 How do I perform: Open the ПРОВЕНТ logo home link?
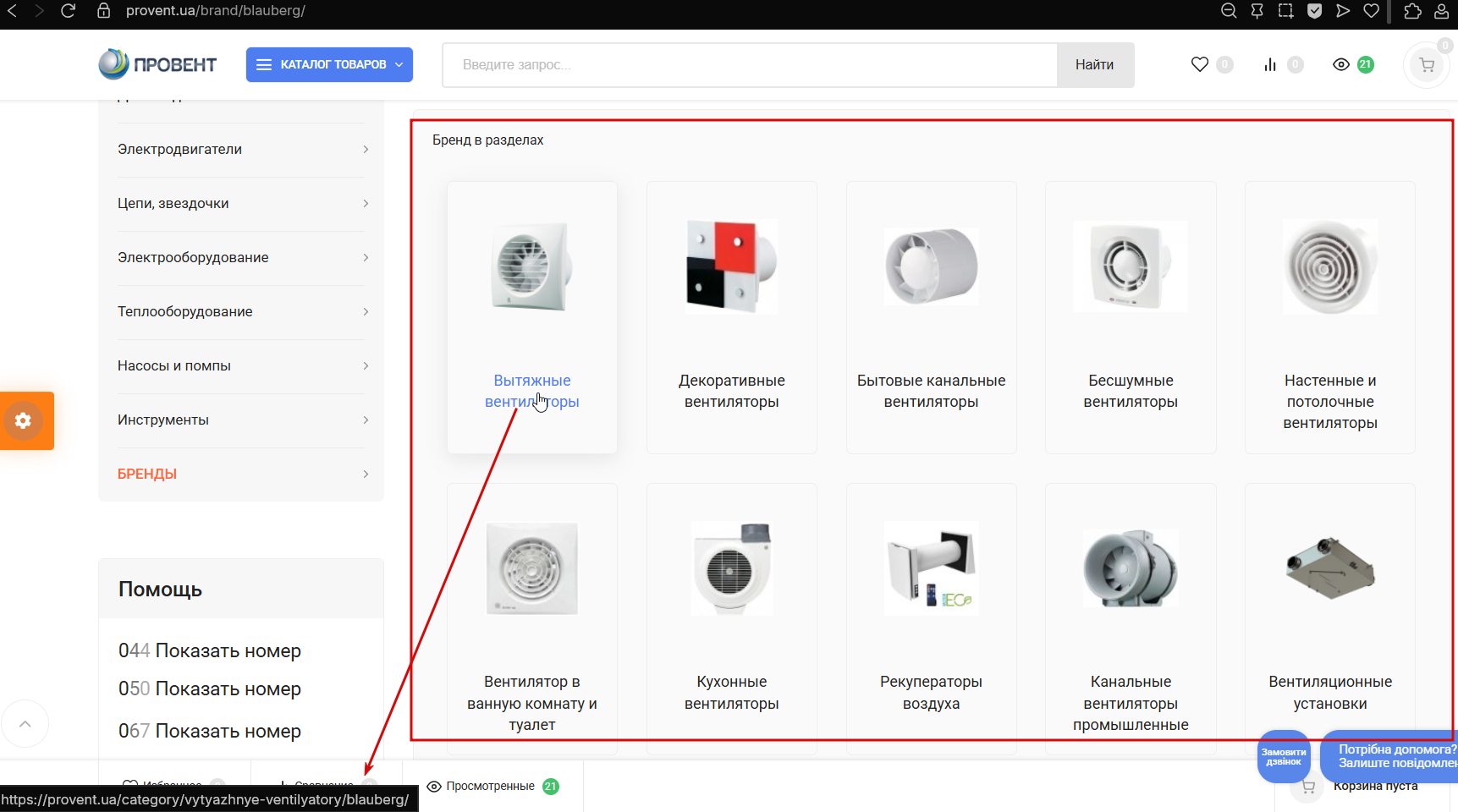pos(157,64)
